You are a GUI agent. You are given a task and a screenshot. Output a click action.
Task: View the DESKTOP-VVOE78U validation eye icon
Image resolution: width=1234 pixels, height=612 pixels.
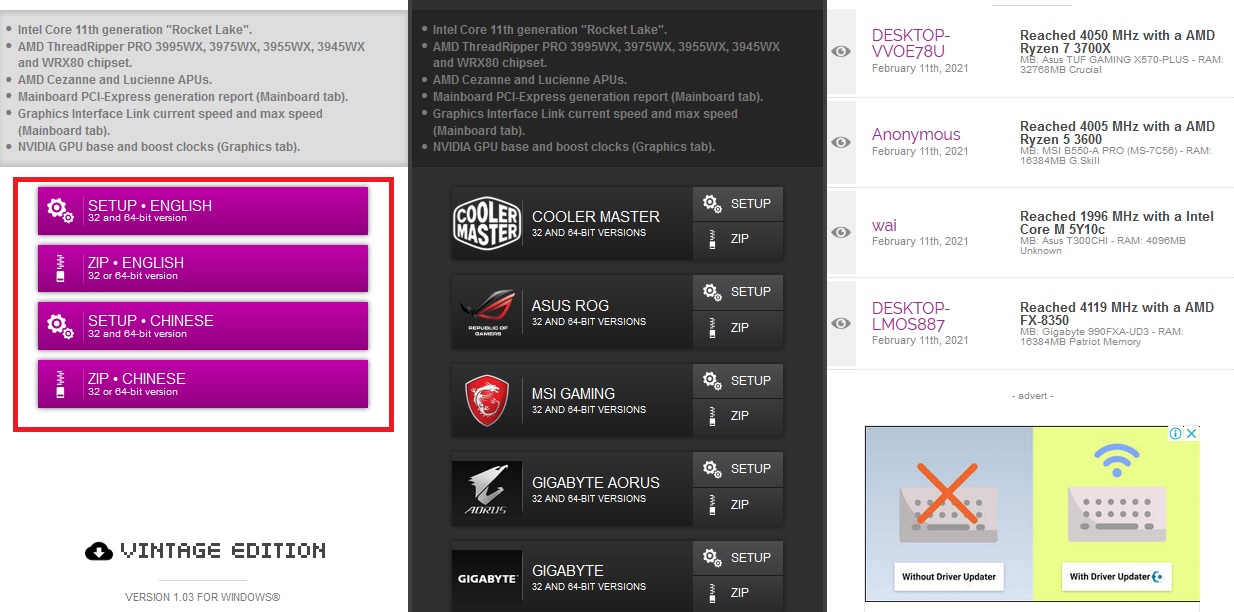click(842, 52)
